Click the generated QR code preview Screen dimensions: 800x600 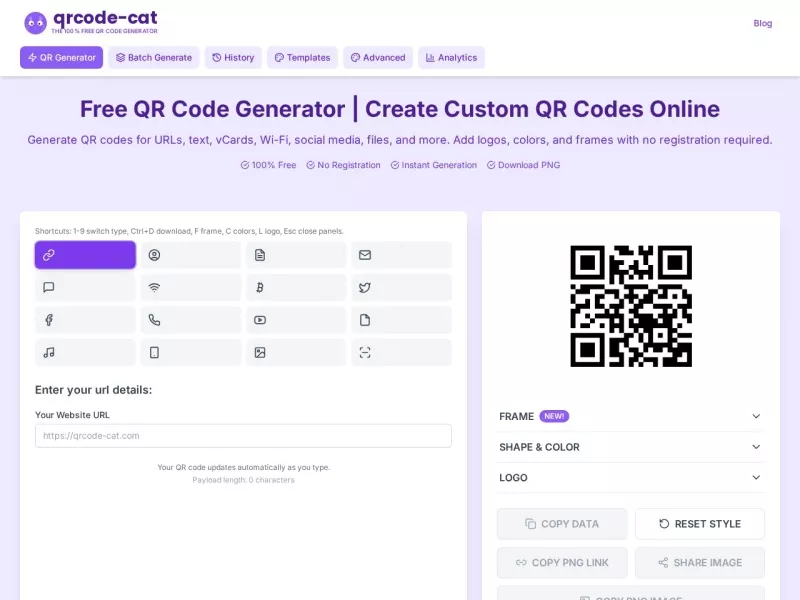[x=631, y=306]
